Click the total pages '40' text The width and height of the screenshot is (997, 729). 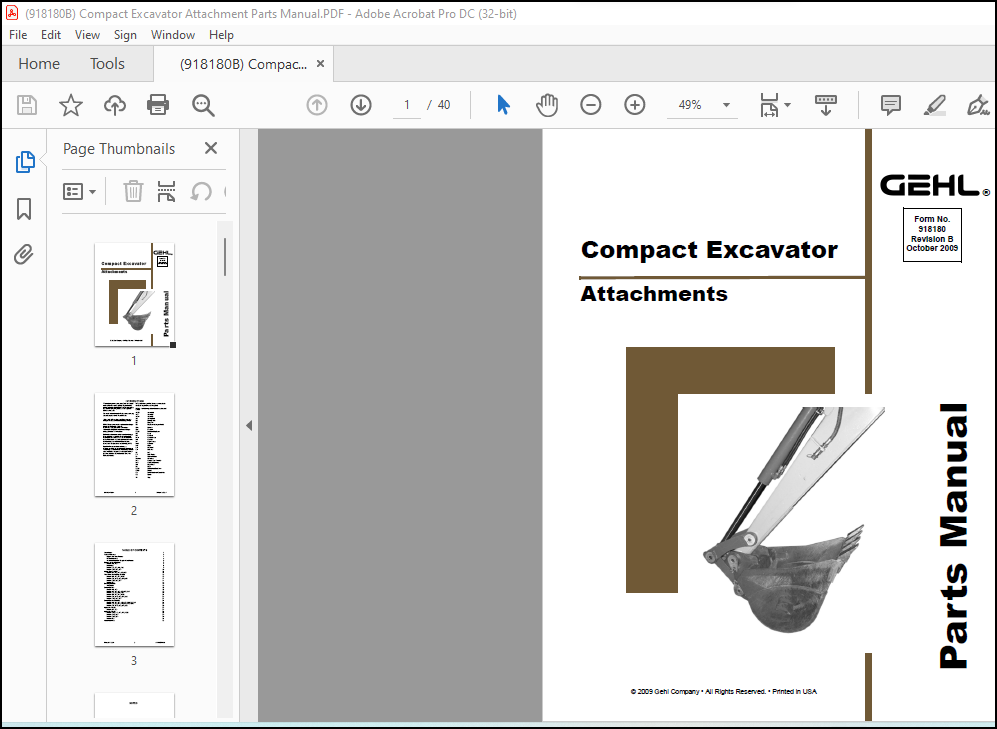444,105
